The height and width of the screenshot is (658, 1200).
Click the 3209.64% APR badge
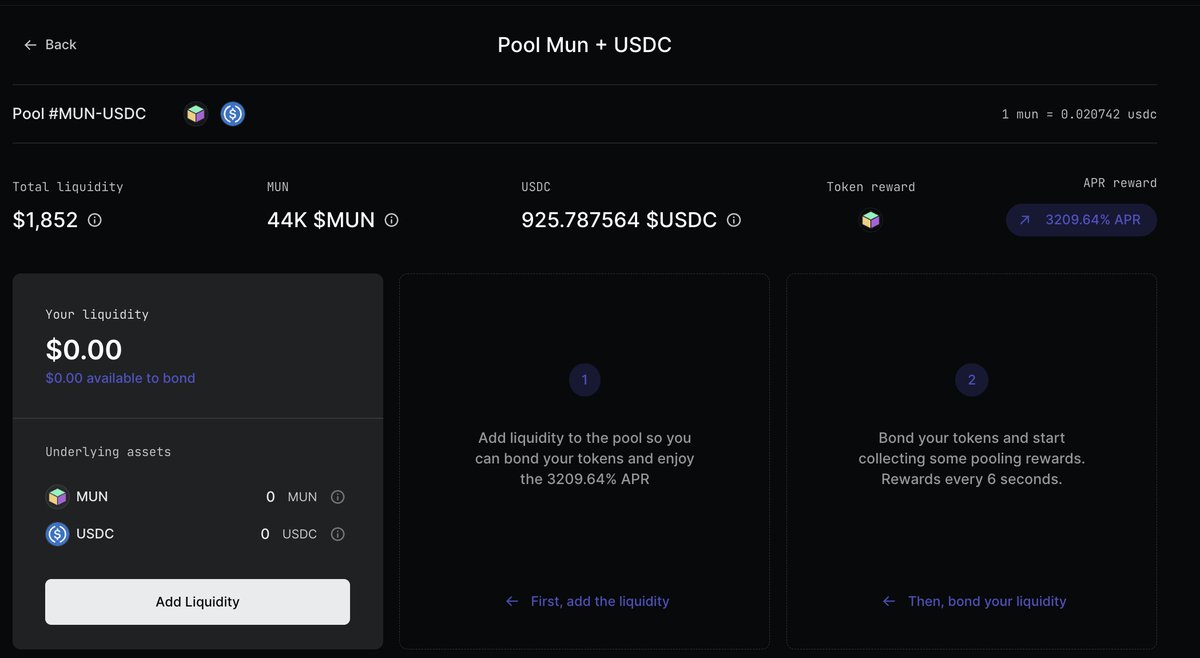(1081, 220)
